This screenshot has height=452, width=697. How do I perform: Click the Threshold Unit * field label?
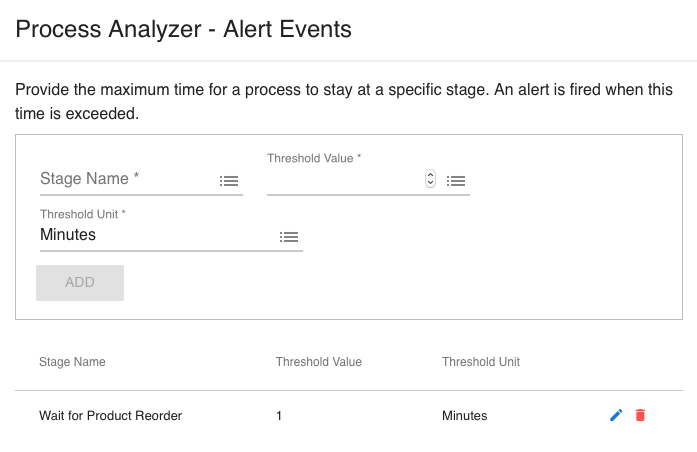(x=83, y=214)
